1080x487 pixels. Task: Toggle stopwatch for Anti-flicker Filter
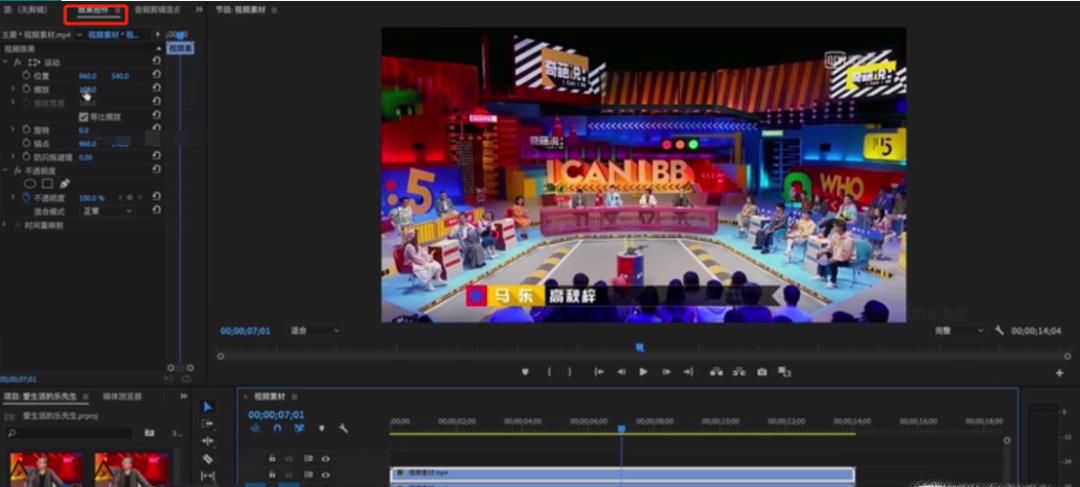(27, 157)
